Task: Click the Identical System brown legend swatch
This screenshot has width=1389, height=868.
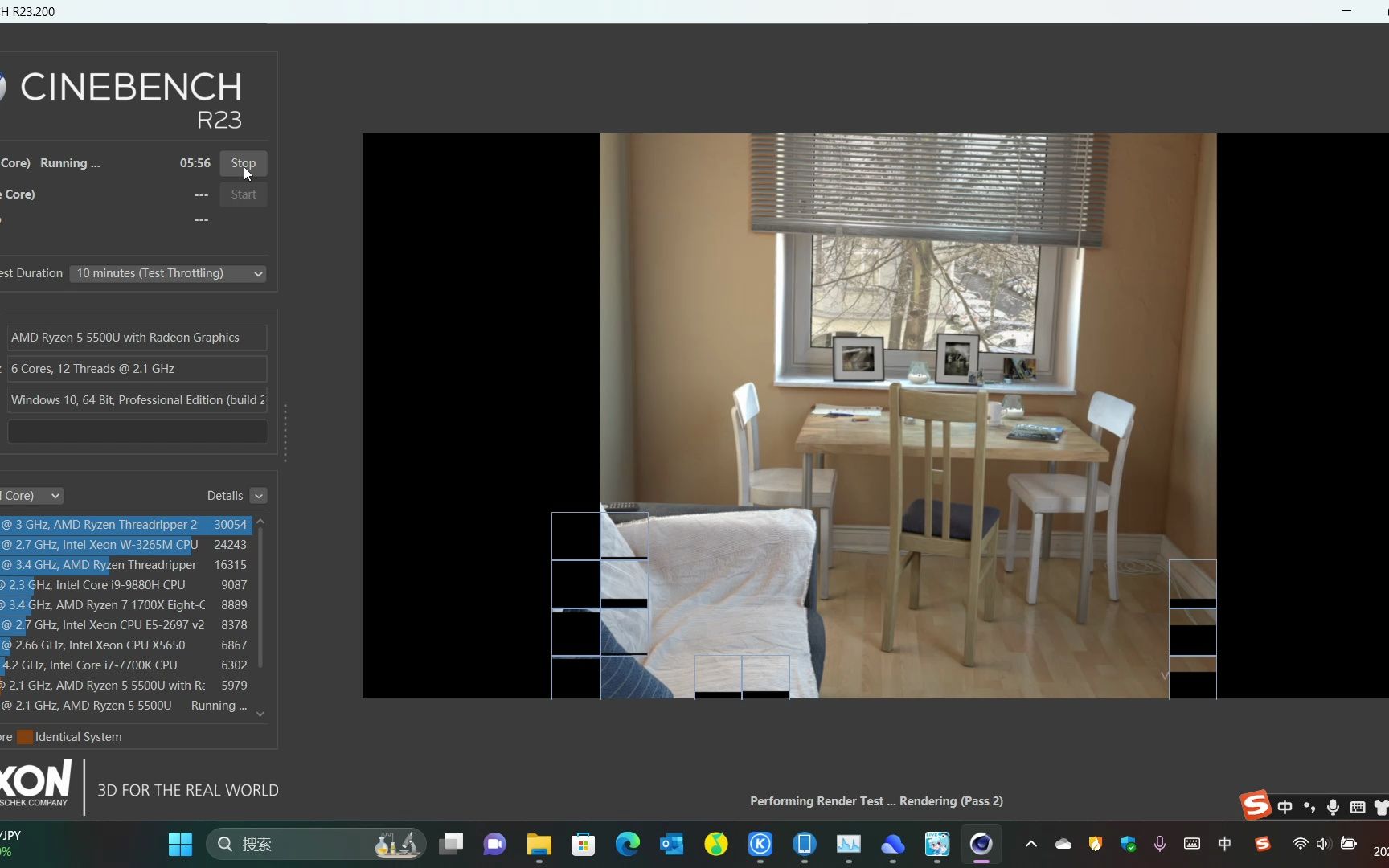Action: pos(25,737)
